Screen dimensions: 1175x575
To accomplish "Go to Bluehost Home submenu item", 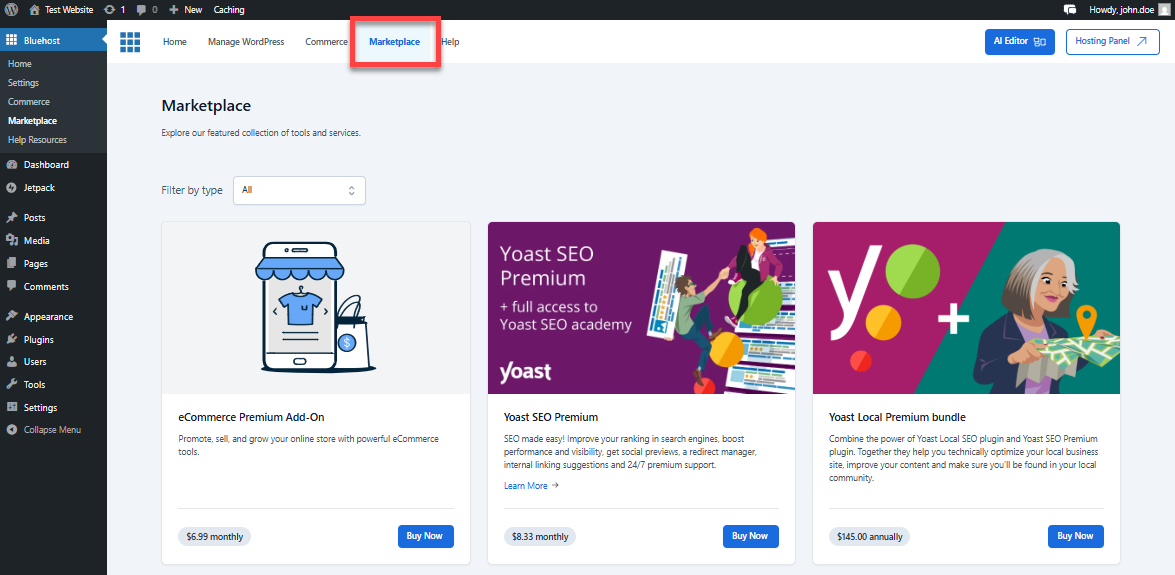I will point(19,64).
